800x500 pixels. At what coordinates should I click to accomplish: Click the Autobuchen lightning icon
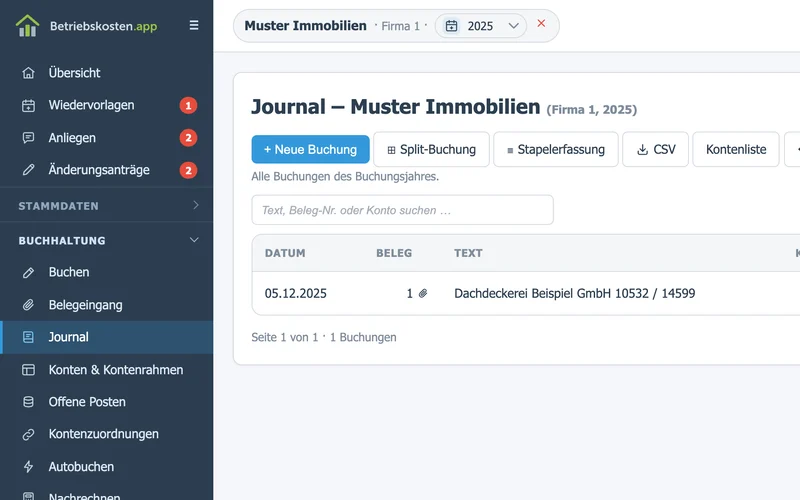[x=29, y=467]
